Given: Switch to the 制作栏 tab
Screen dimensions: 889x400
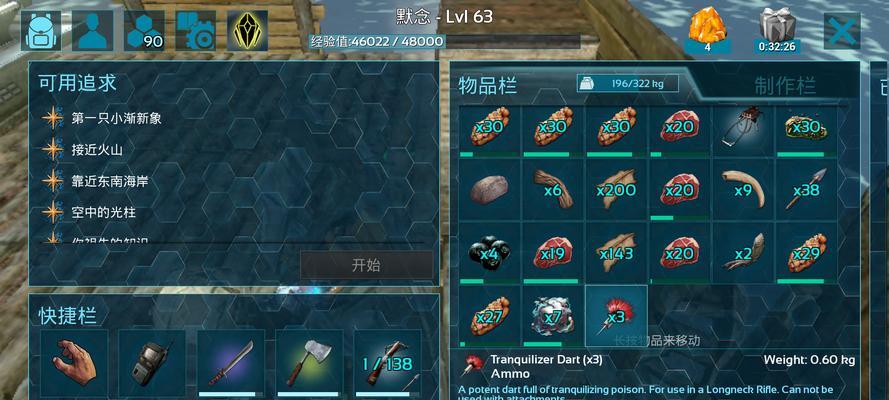Looking at the screenshot, I should tap(785, 86).
